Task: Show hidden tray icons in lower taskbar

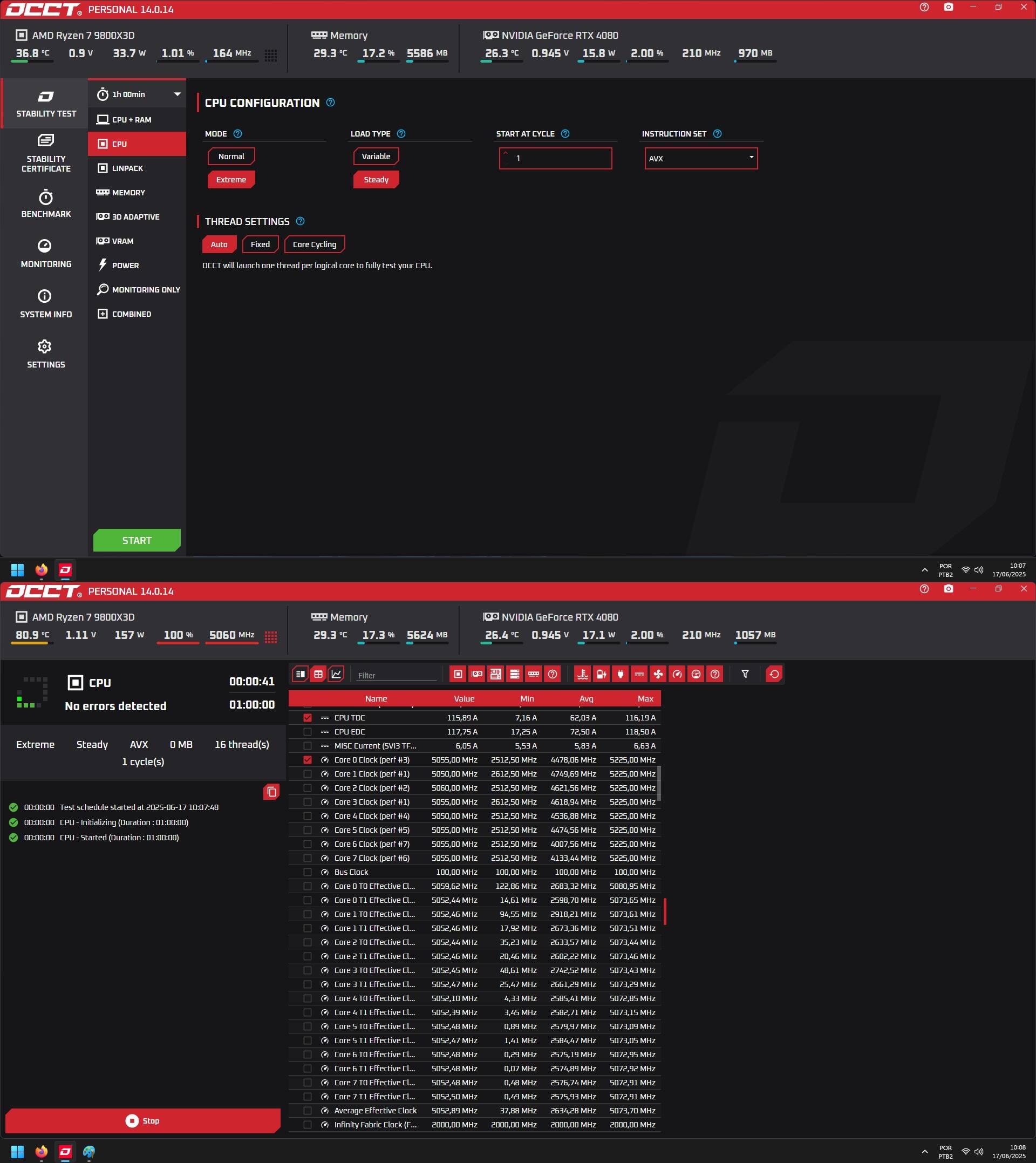Action: [924, 1152]
